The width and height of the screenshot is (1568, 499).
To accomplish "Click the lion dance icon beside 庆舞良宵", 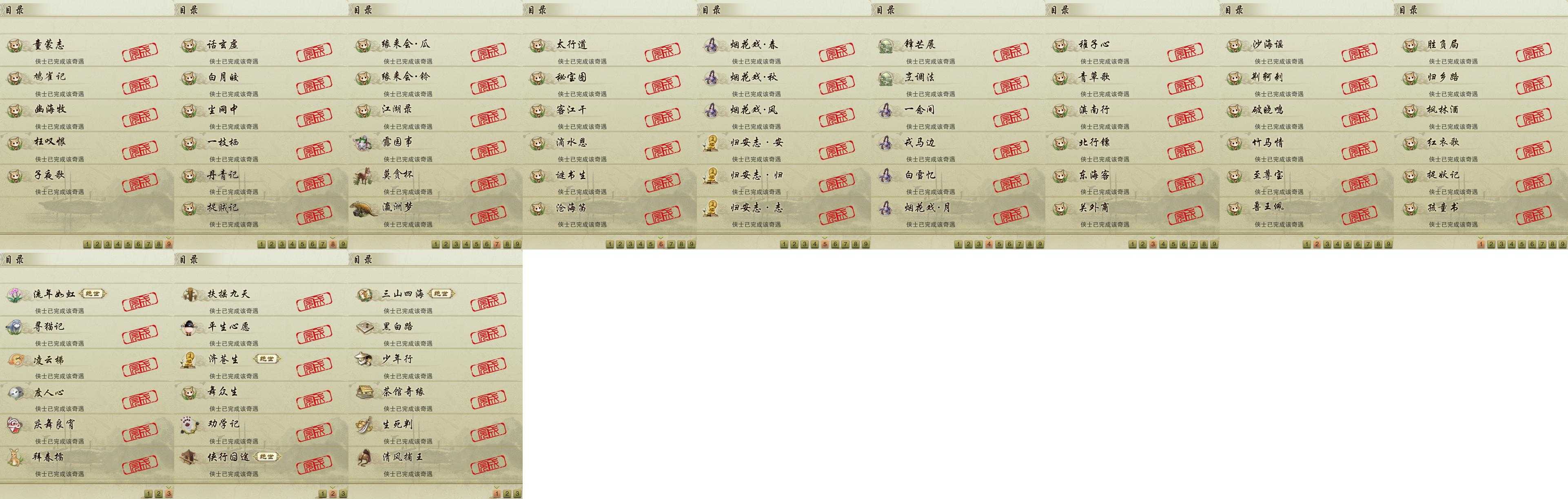I will (15, 425).
